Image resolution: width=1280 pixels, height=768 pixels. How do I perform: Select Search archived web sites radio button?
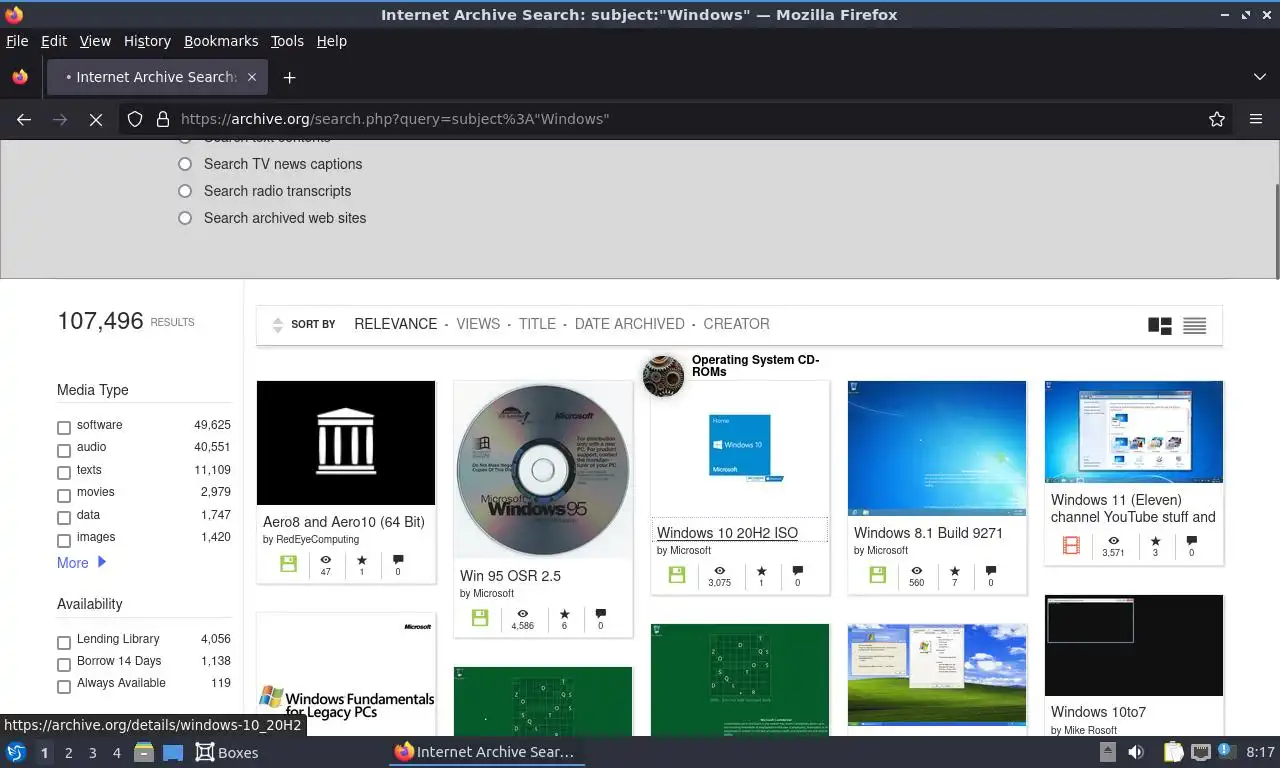pos(185,218)
